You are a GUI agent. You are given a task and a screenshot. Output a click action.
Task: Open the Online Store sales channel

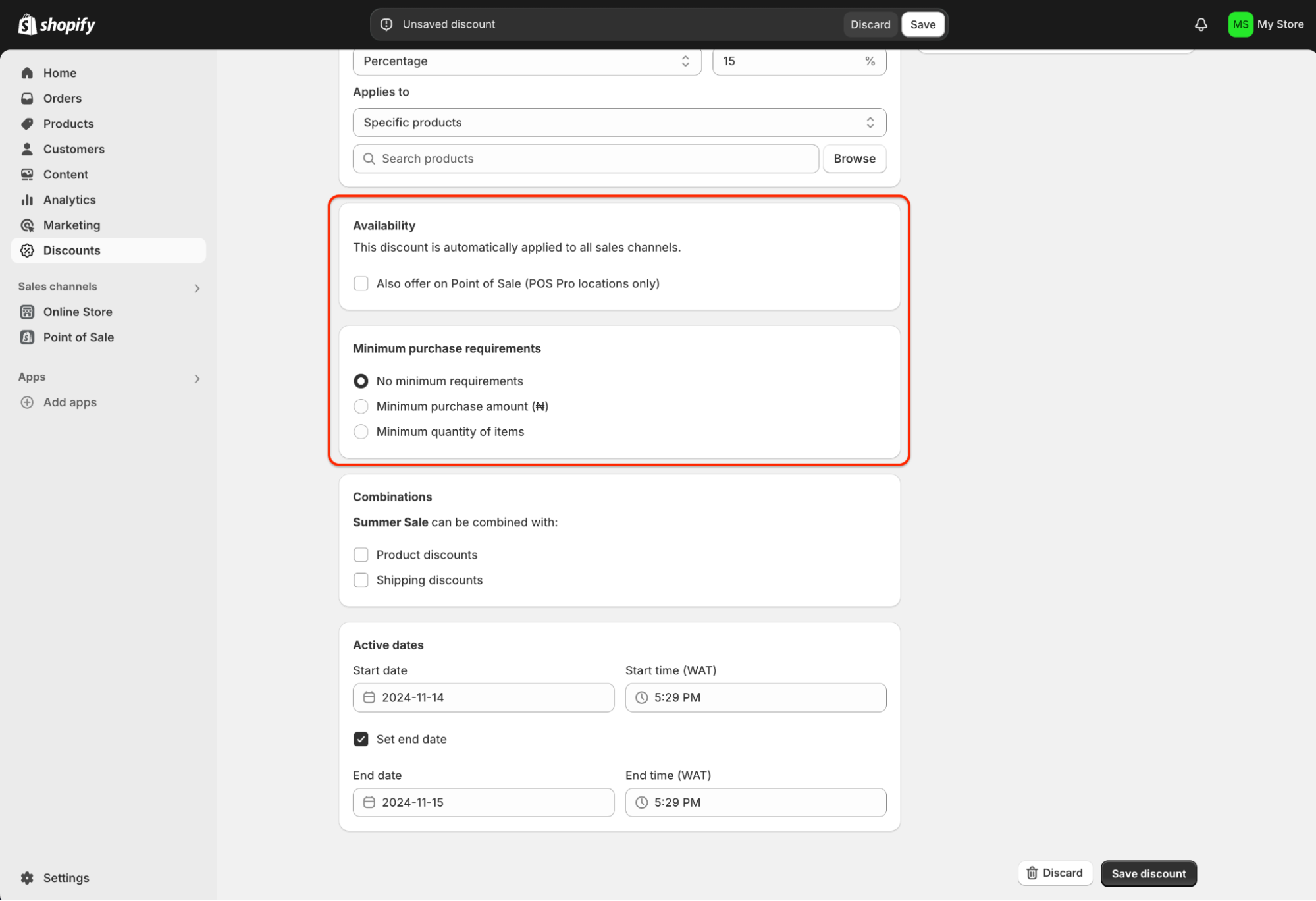pyautogui.click(x=78, y=312)
